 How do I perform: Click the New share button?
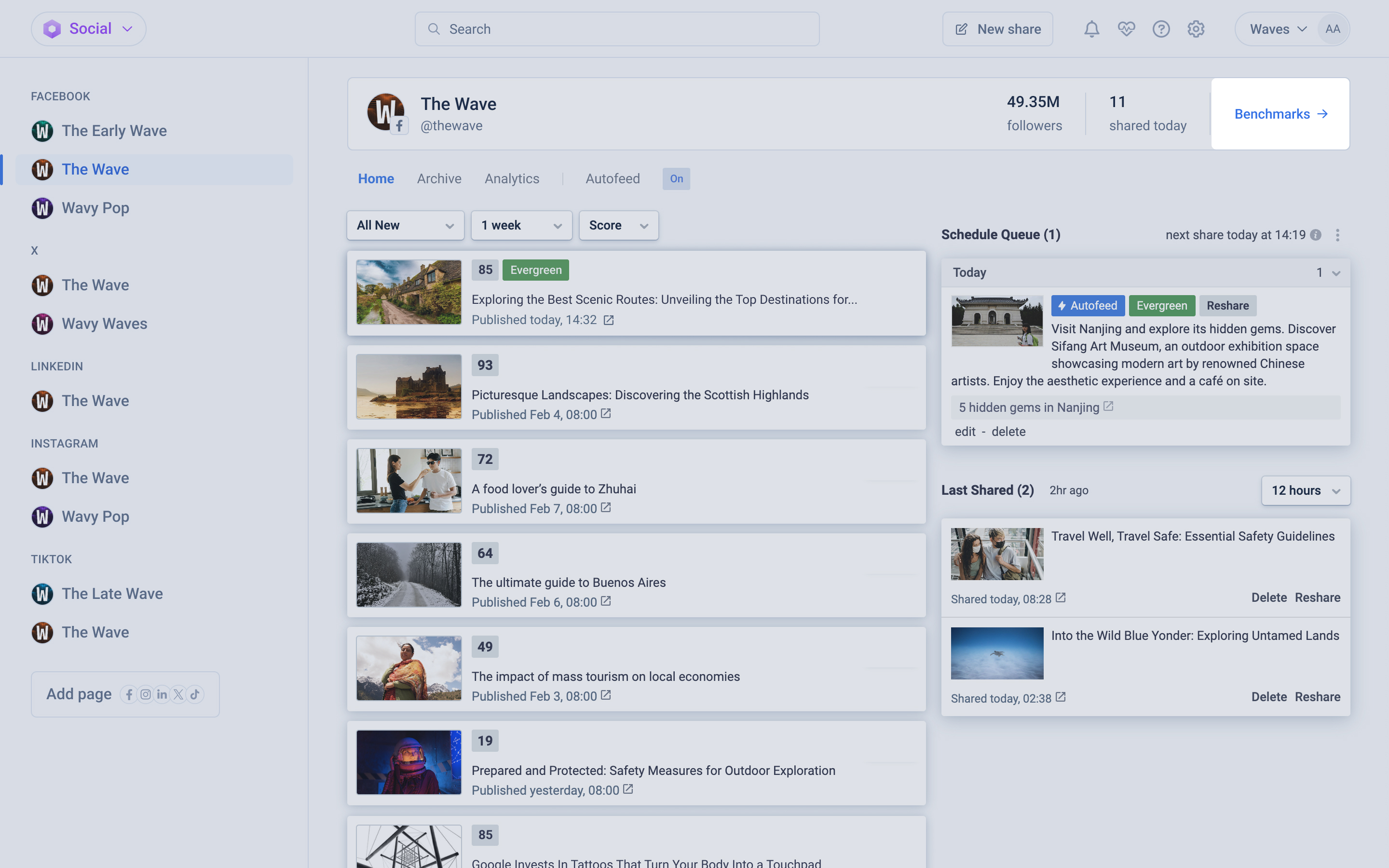tap(997, 29)
